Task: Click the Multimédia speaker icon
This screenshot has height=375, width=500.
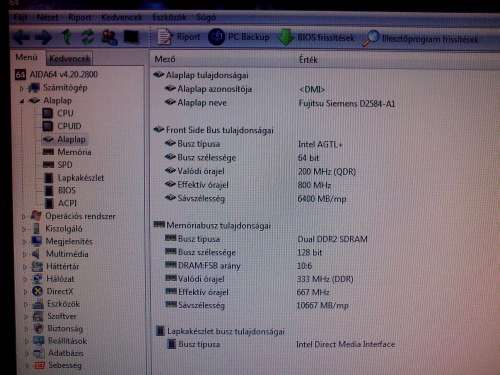Action: point(36,254)
